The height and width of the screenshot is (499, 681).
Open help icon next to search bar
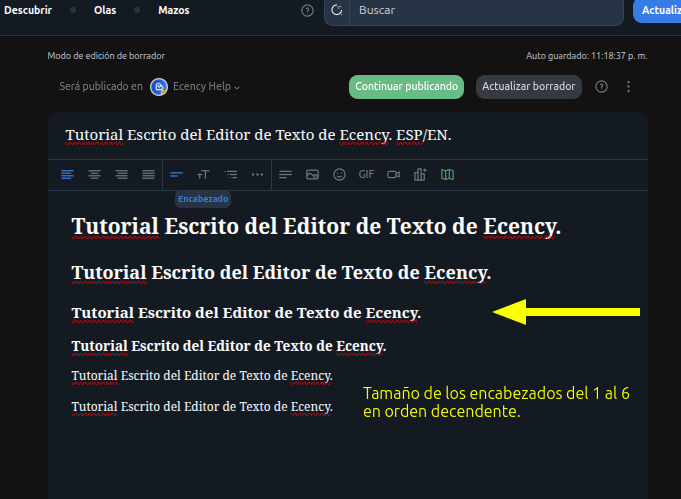click(307, 10)
